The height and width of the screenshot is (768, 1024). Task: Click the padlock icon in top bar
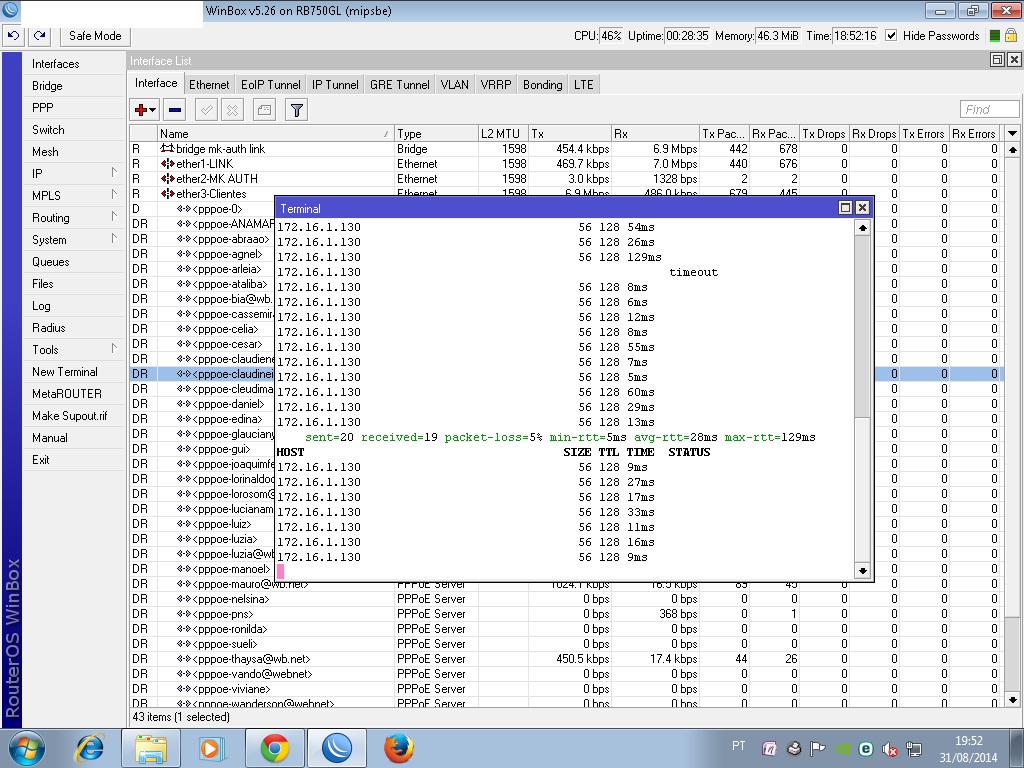point(1013,36)
